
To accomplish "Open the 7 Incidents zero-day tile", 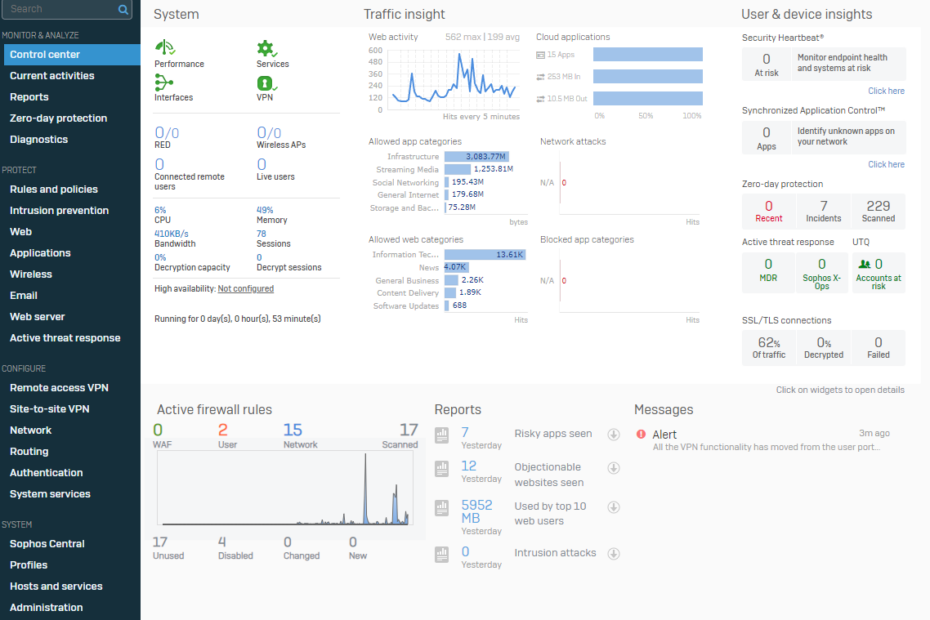I will tap(823, 211).
